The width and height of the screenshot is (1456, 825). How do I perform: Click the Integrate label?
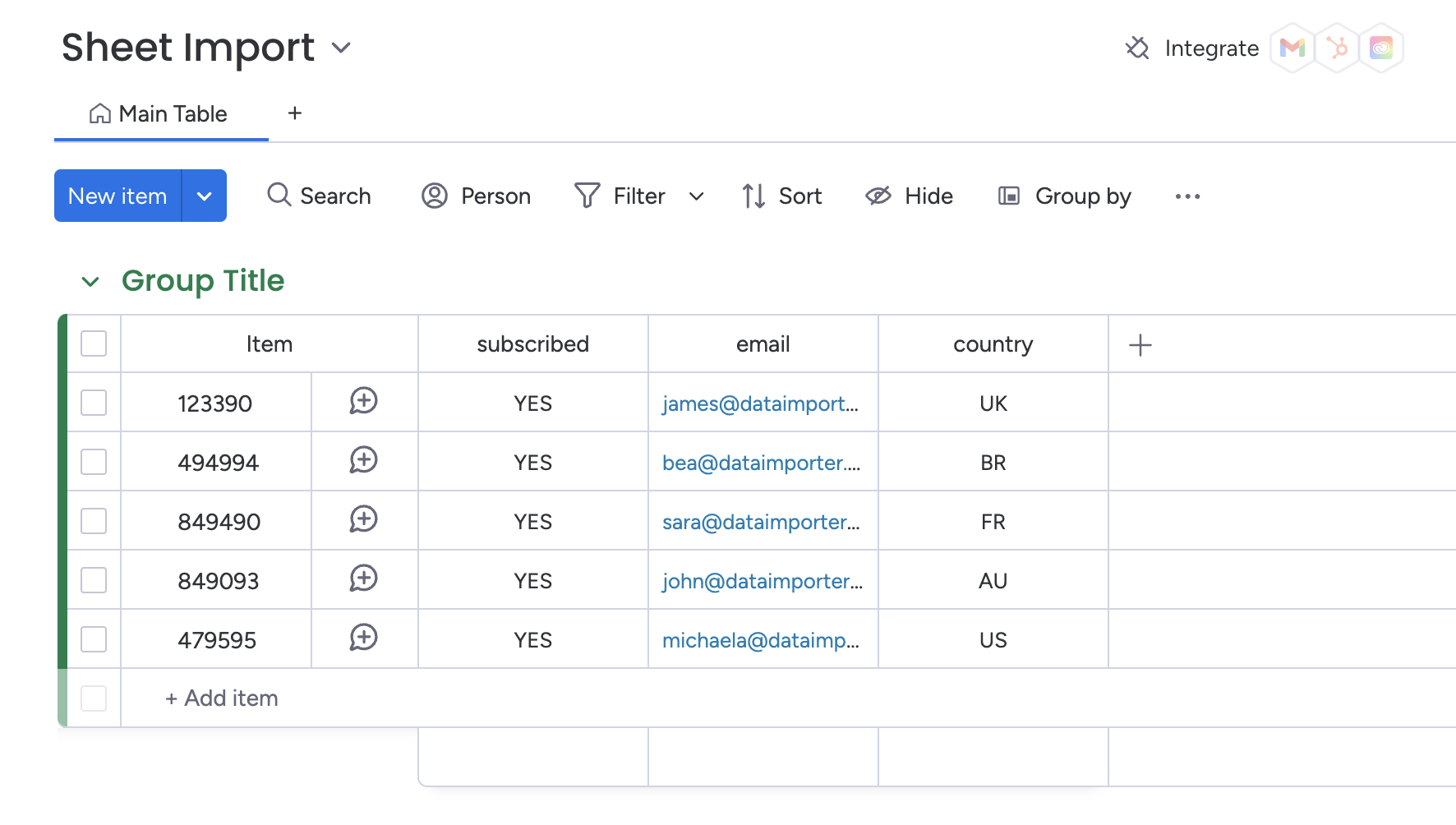tap(1212, 48)
